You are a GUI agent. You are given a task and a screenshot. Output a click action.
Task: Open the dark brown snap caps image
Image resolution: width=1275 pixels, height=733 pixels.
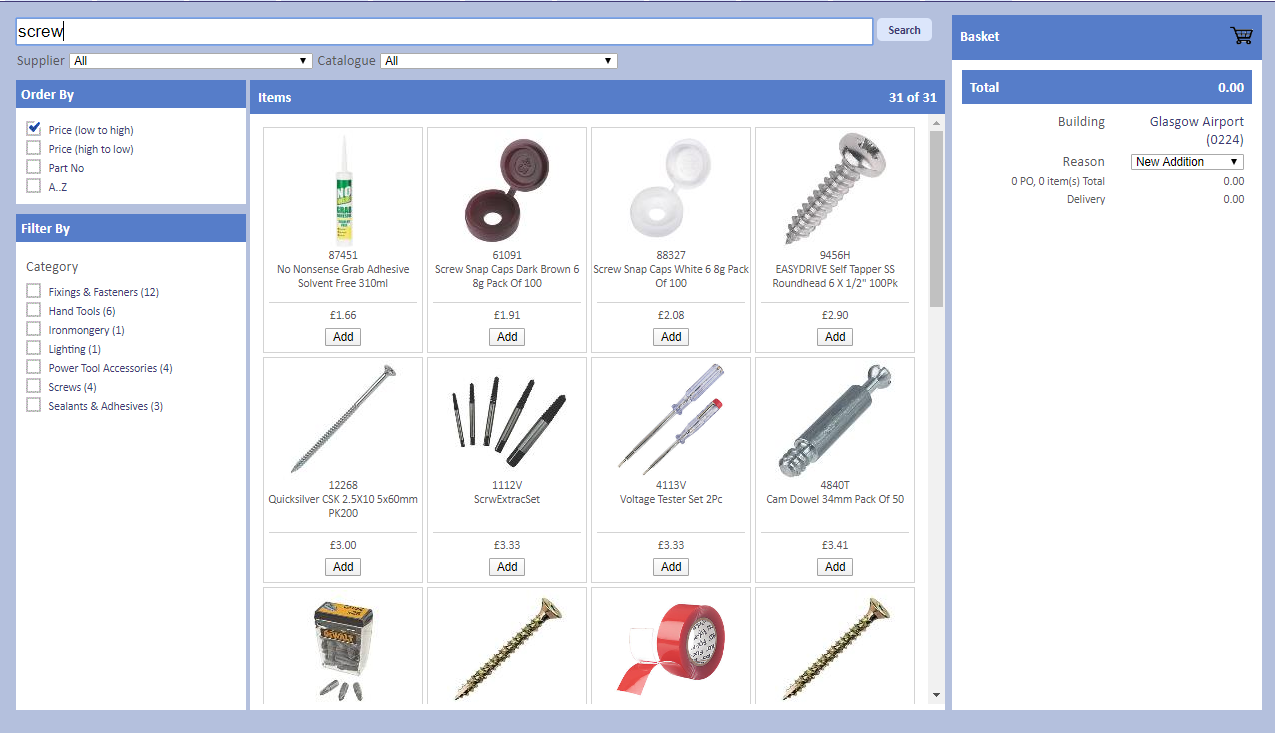(x=507, y=189)
